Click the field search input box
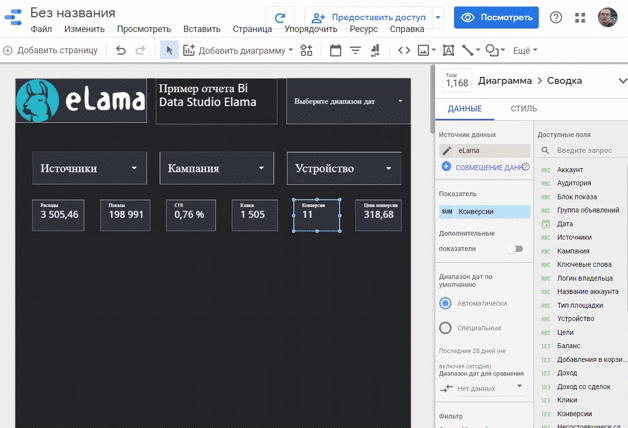This screenshot has width=628, height=428. click(x=584, y=151)
